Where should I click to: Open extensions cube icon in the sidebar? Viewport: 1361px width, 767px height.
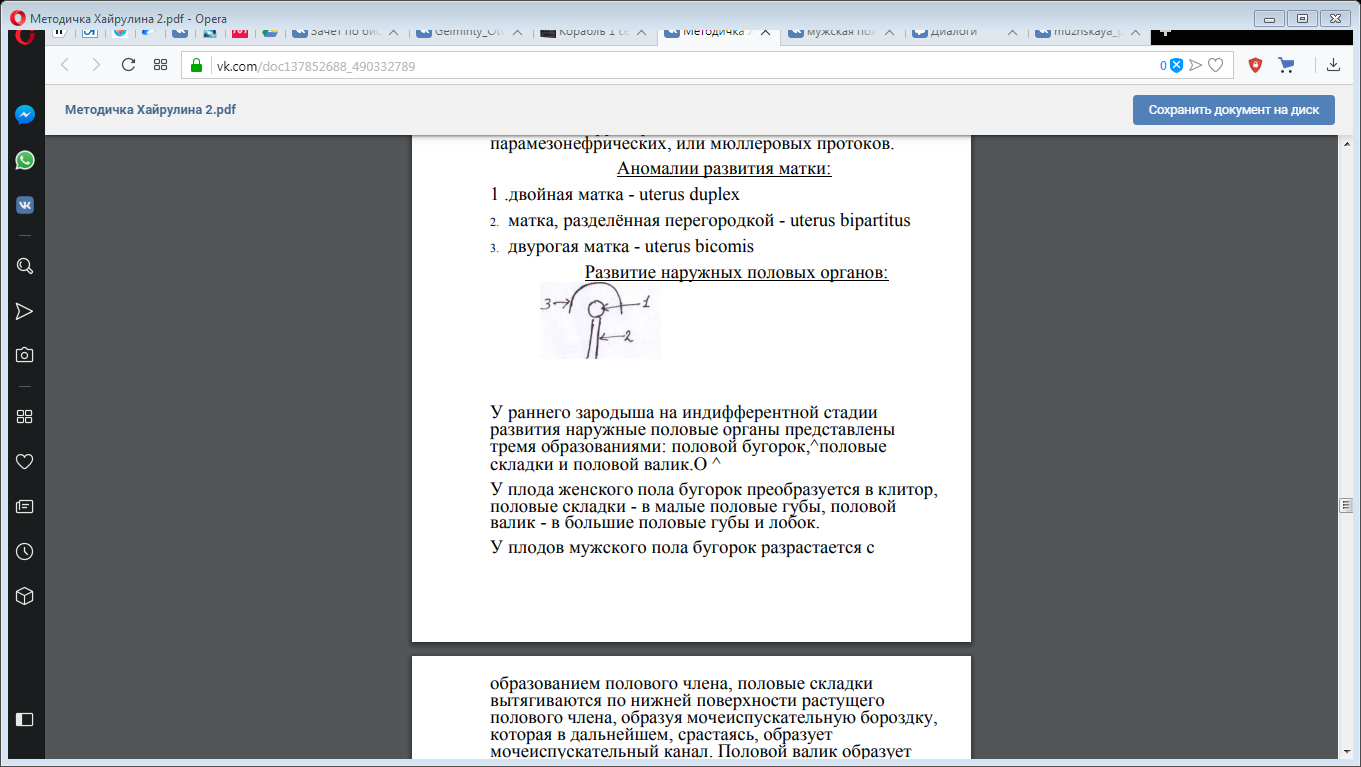pos(25,596)
